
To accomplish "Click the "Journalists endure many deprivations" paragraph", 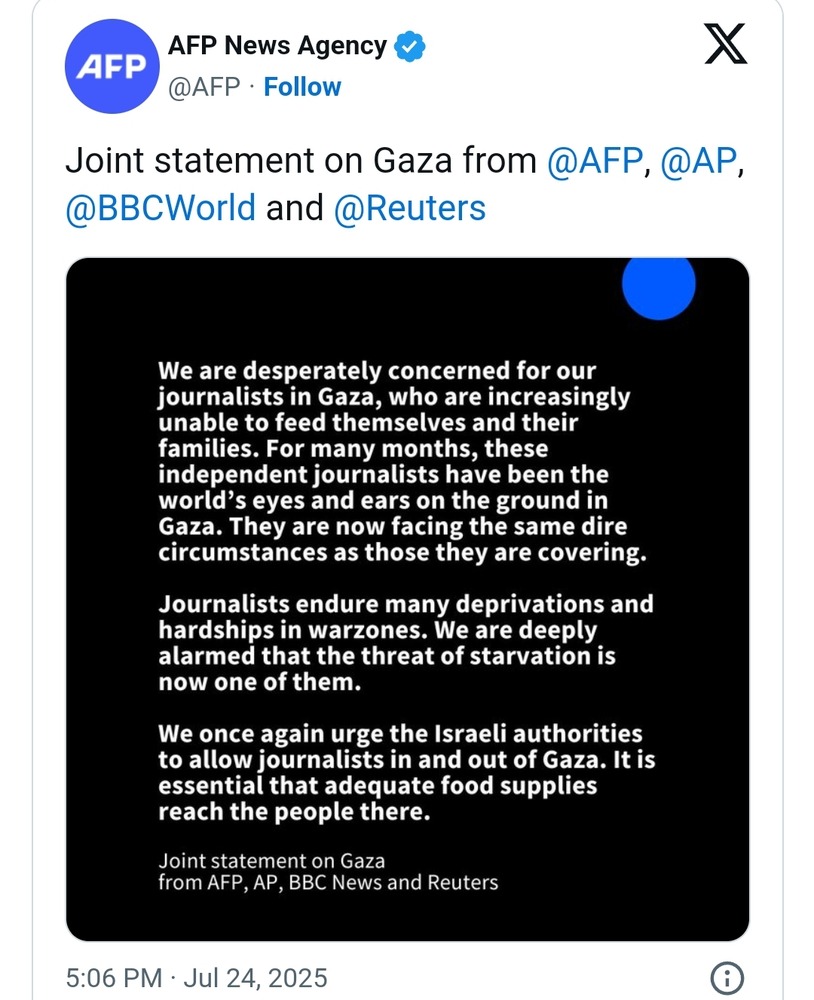I will click(405, 644).
